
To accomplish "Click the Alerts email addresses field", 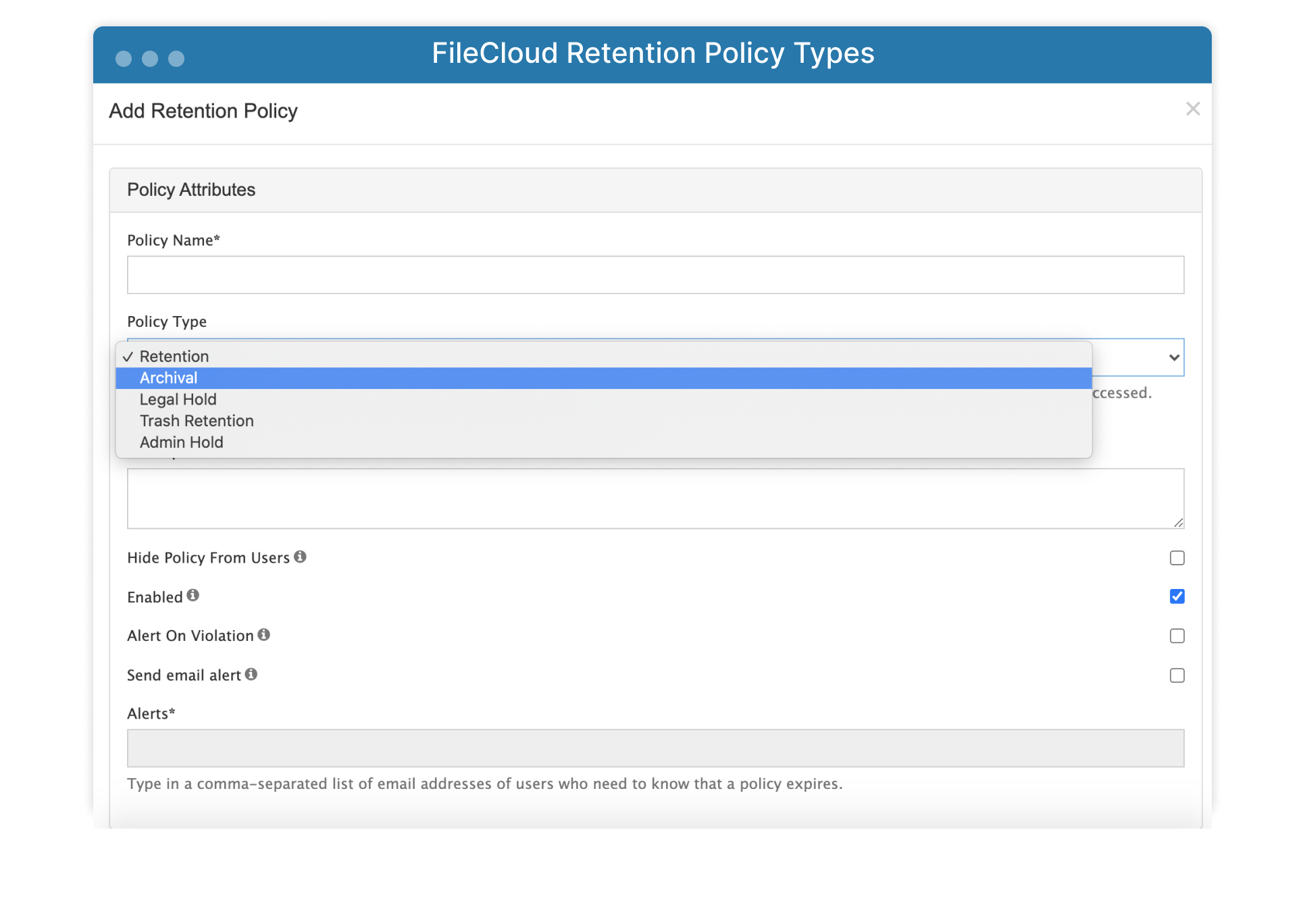I will [x=655, y=748].
